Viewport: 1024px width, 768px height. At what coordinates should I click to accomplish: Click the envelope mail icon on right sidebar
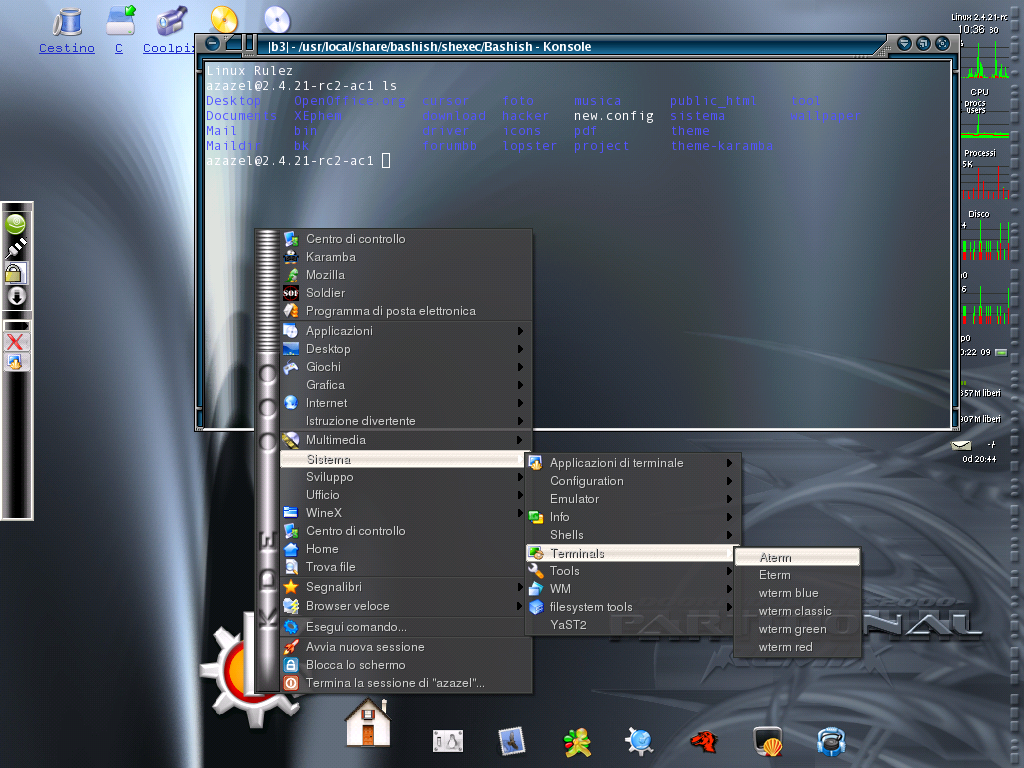[961, 445]
